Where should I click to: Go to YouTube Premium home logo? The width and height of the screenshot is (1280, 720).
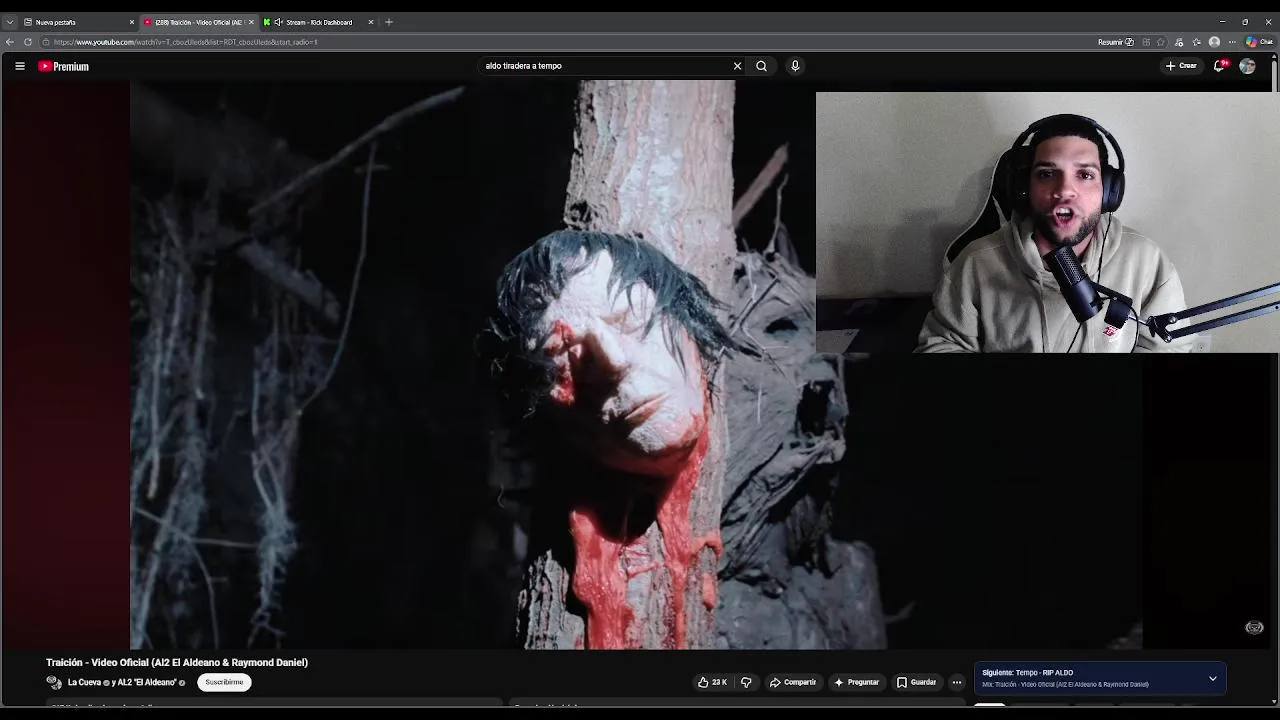point(63,66)
